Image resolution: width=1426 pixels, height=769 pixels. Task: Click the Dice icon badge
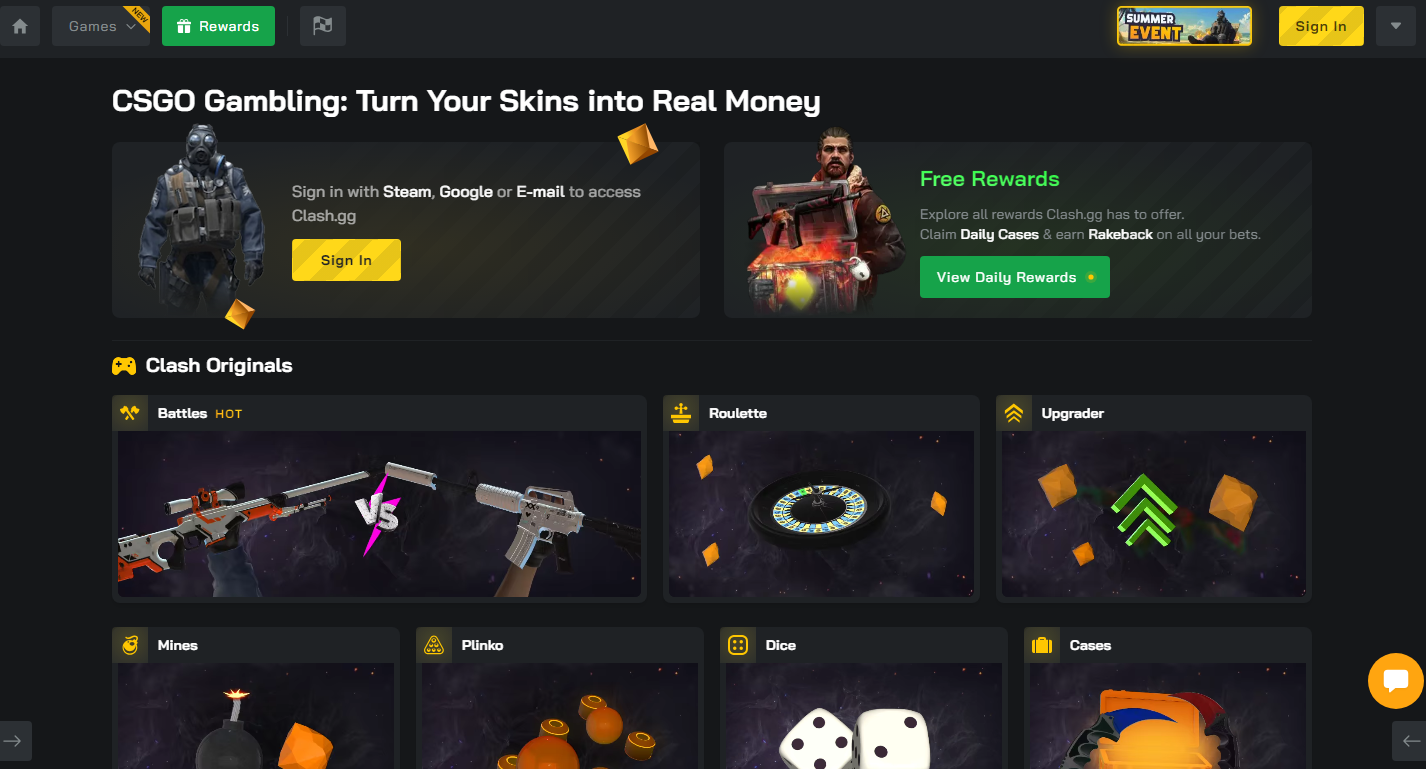point(738,645)
